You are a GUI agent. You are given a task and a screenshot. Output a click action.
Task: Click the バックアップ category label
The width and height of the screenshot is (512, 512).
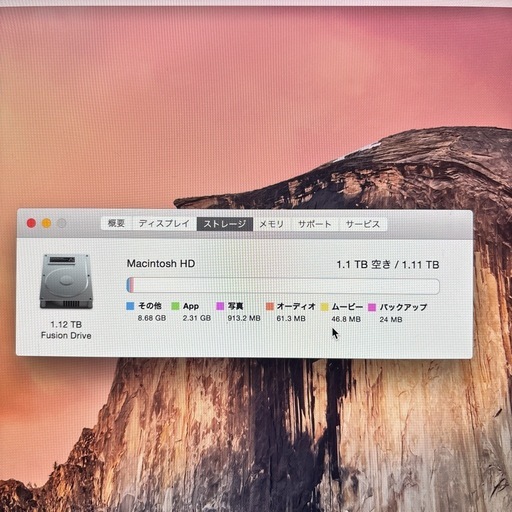[x=403, y=307]
